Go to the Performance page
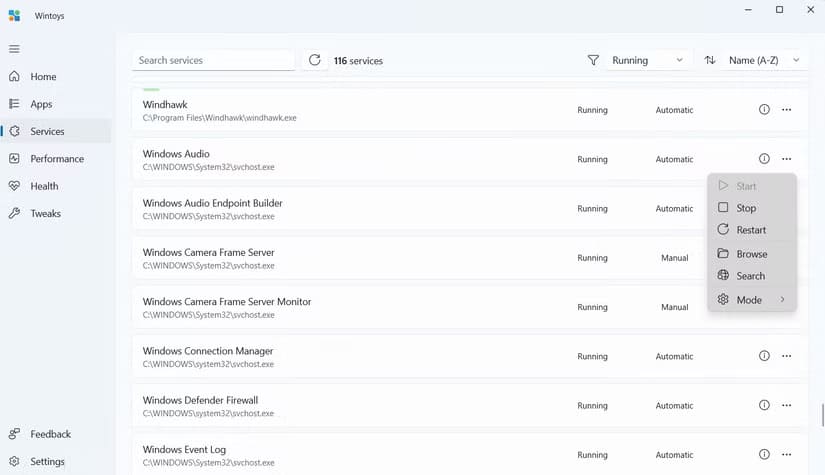Screen dimensions: 825x475 [57, 159]
